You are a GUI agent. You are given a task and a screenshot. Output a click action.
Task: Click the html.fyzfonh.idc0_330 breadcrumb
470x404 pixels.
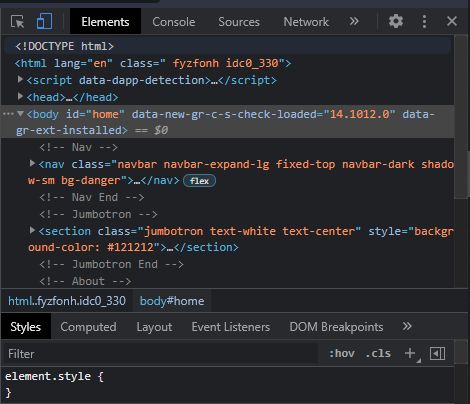(67, 301)
